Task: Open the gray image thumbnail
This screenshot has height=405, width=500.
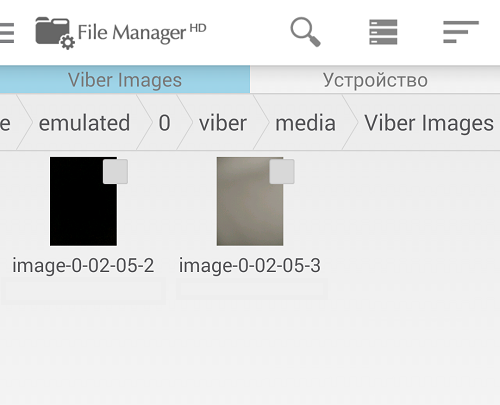Action: click(250, 201)
